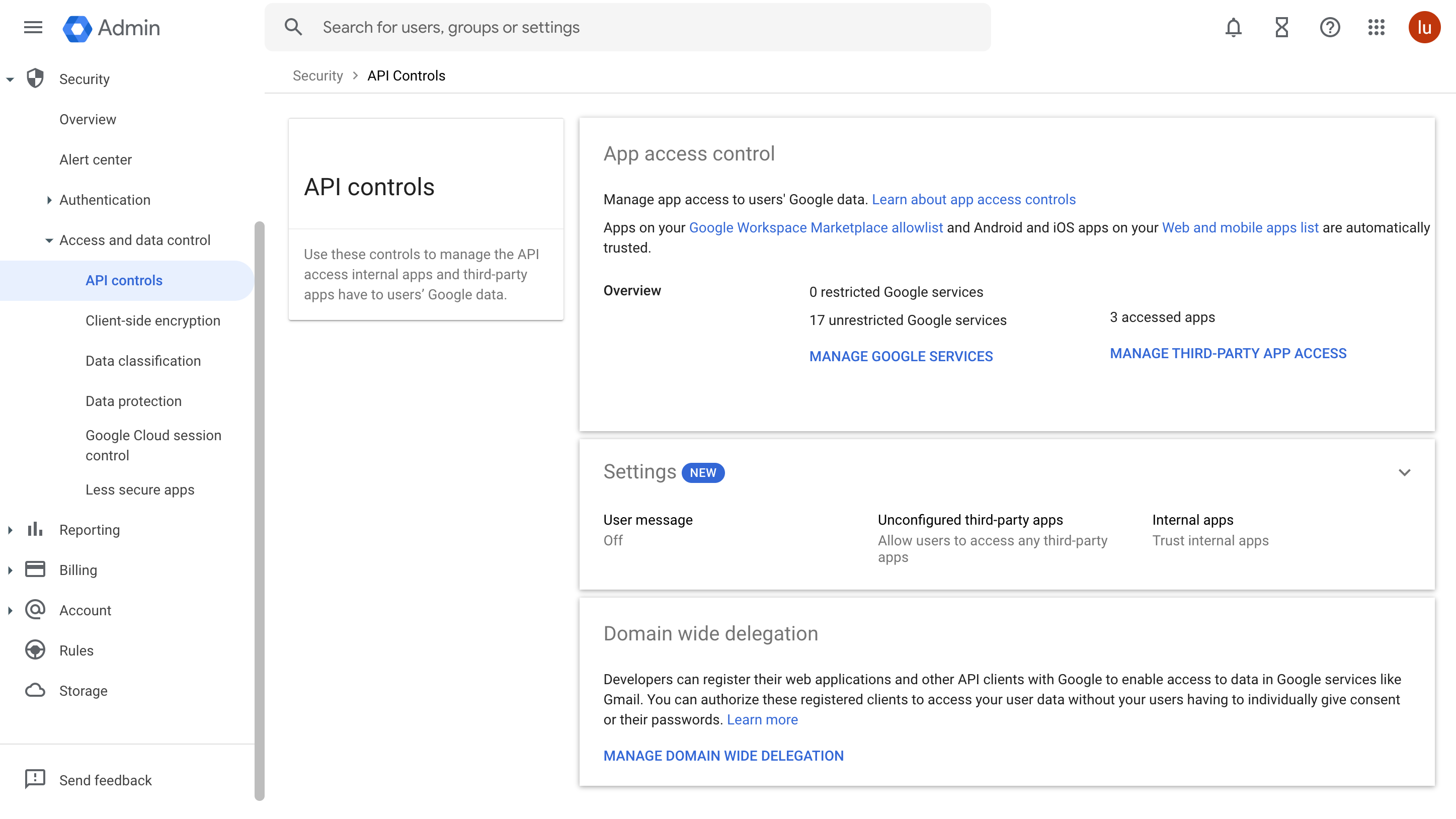Screen dimensions: 1456x819
Task: Click the Reporting bar chart icon
Action: tap(34, 530)
